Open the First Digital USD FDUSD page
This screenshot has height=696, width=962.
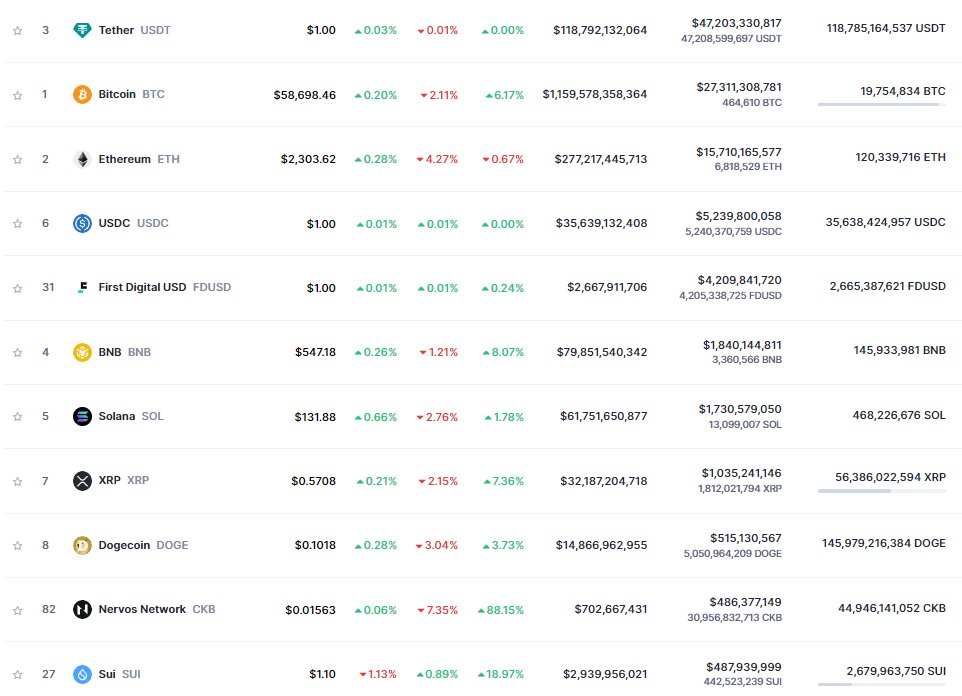pos(164,287)
